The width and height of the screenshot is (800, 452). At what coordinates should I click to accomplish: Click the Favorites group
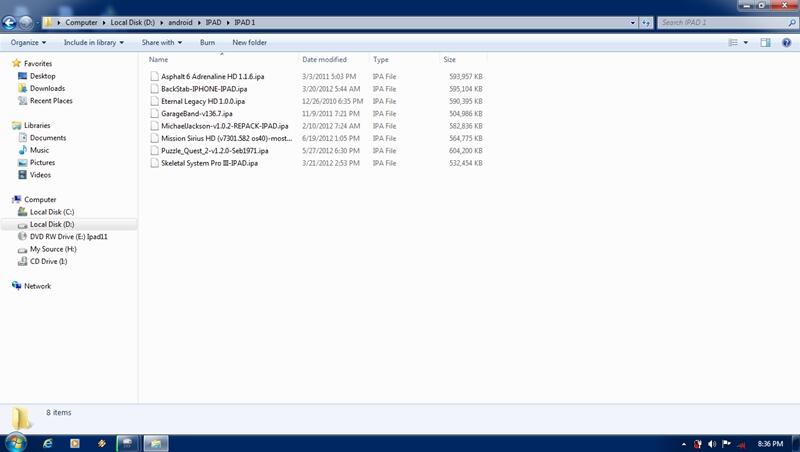click(32, 63)
